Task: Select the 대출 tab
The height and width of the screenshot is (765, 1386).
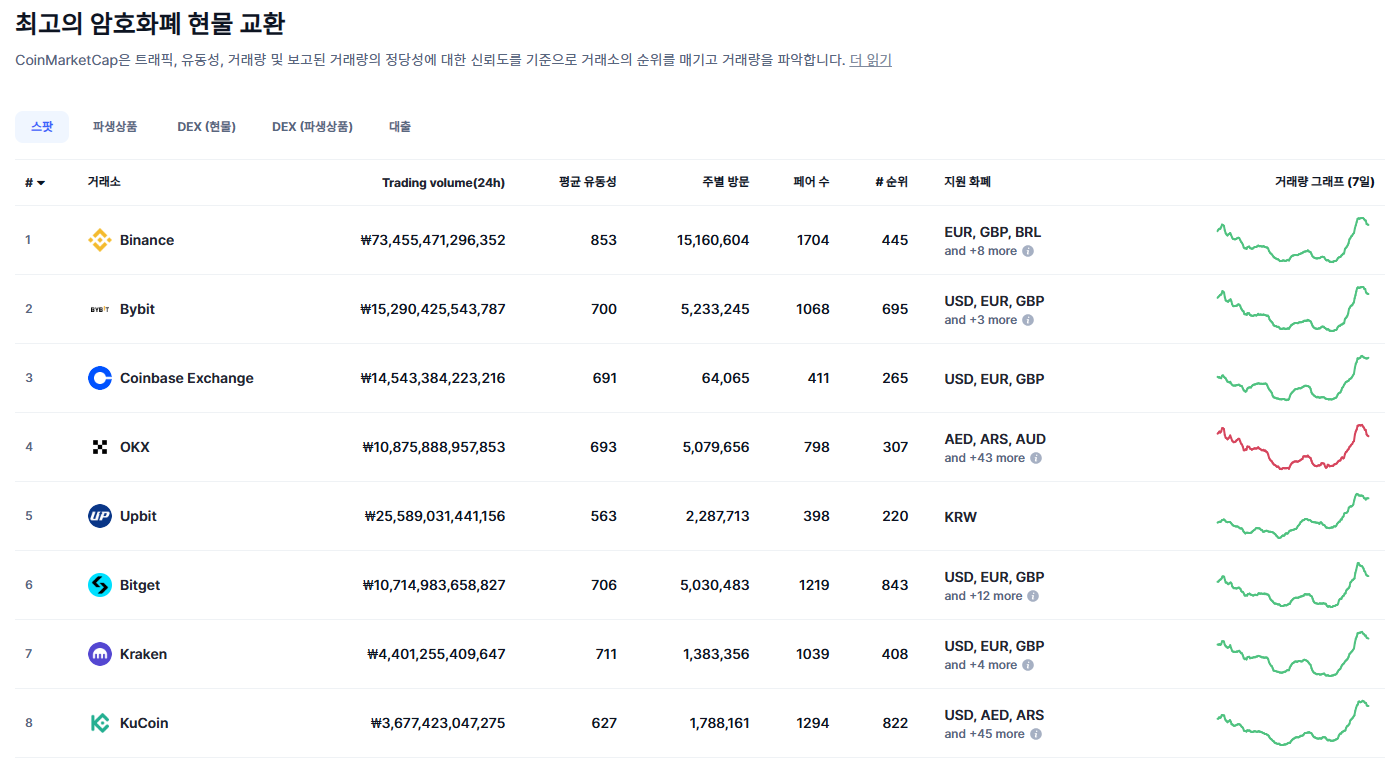Action: (x=400, y=127)
